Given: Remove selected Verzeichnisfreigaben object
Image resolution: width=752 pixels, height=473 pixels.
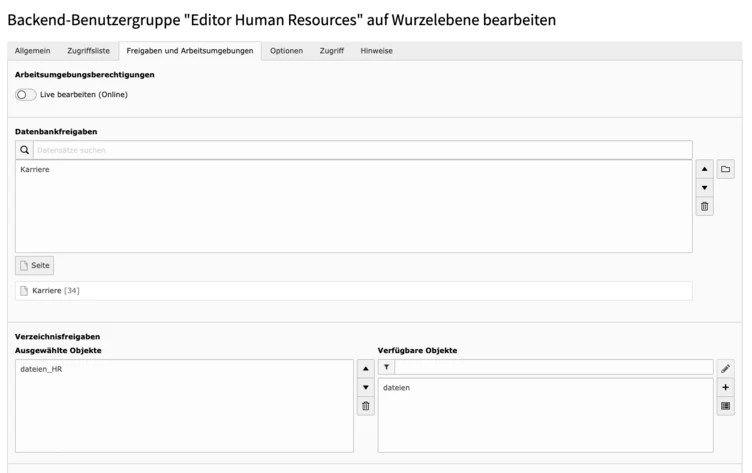Looking at the screenshot, I should click(x=365, y=406).
